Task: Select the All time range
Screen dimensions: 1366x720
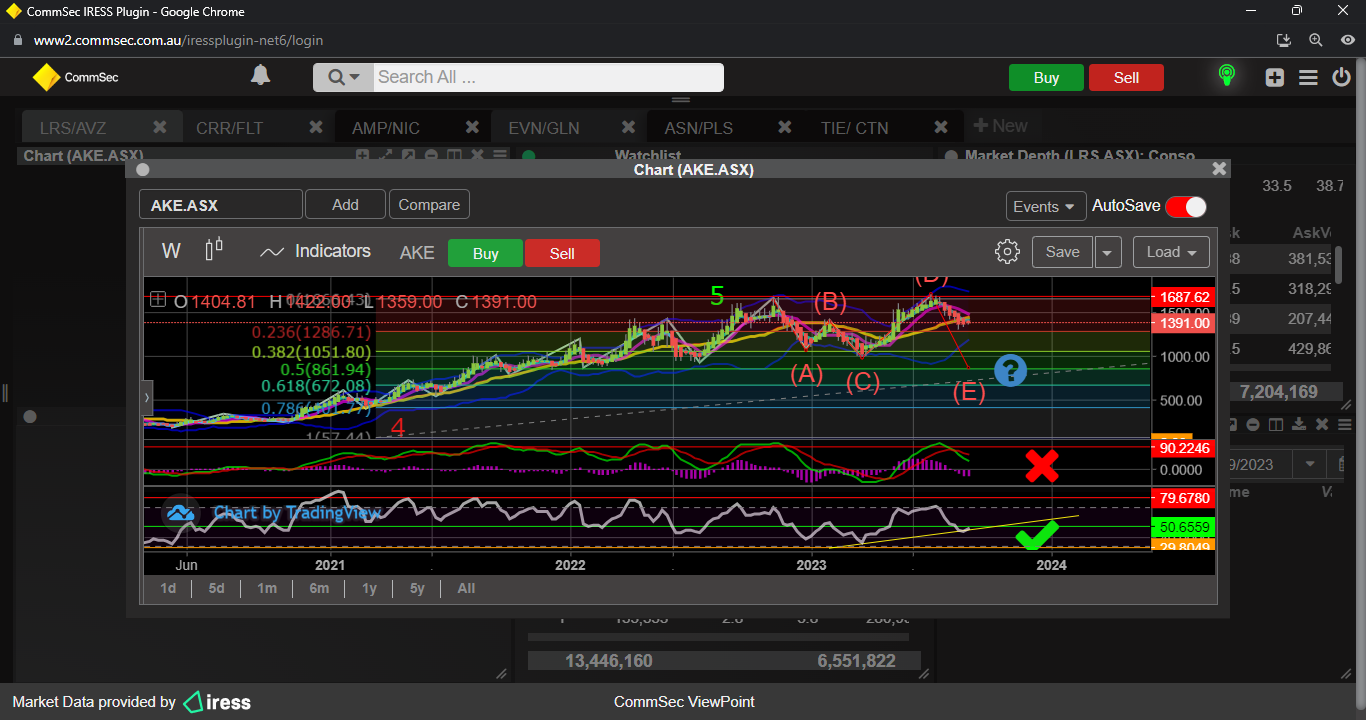Action: coord(466,588)
